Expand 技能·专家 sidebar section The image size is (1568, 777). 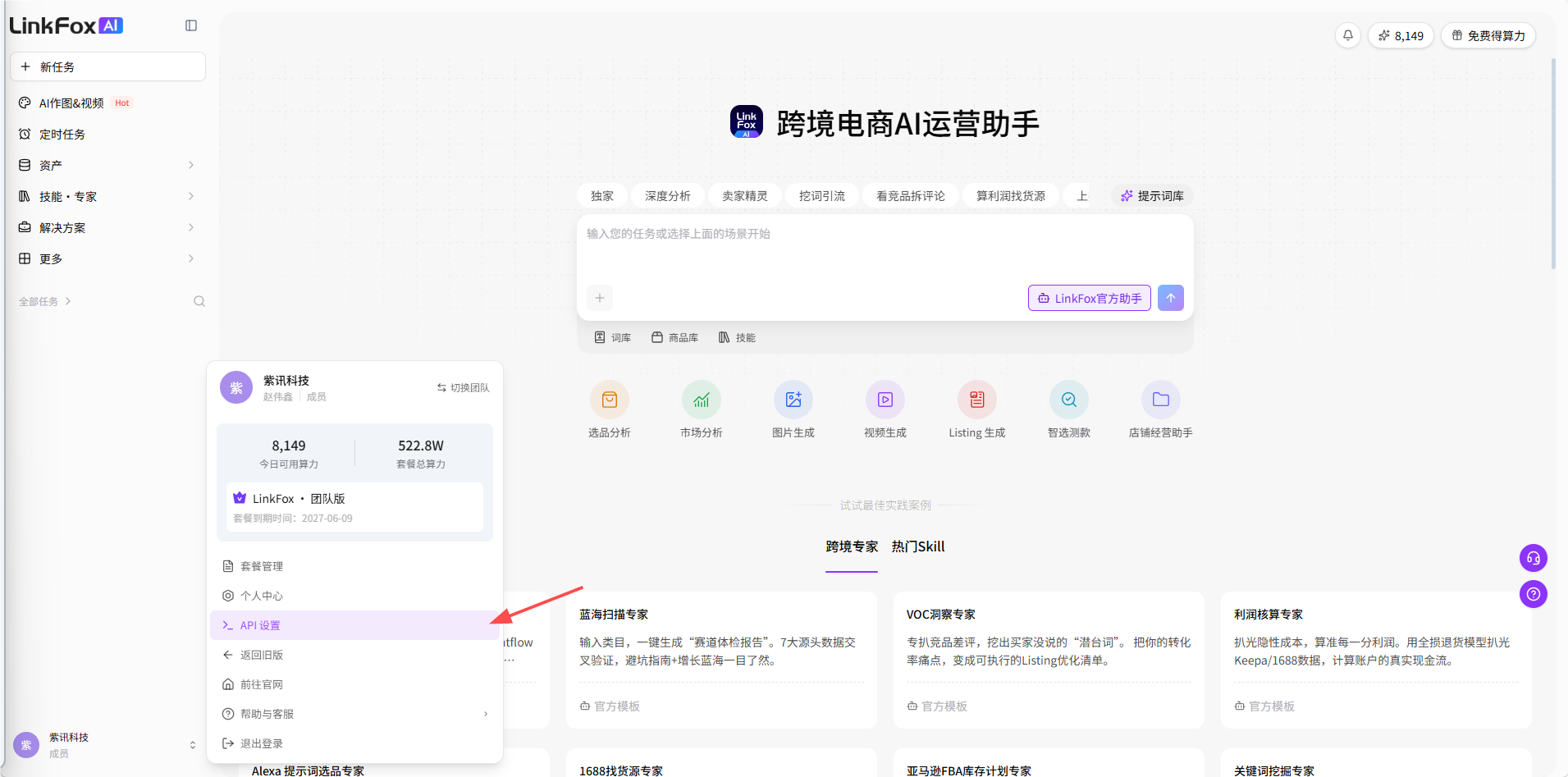click(107, 196)
